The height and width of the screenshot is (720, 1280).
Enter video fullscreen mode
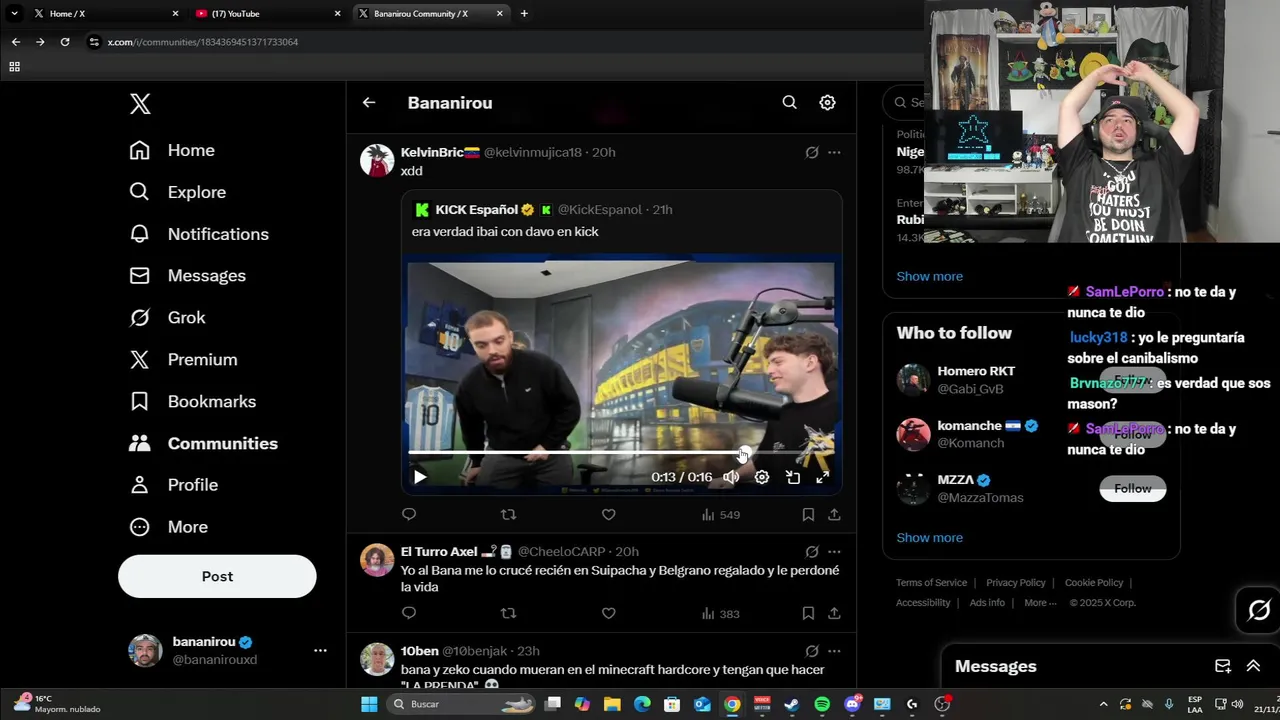click(x=822, y=477)
